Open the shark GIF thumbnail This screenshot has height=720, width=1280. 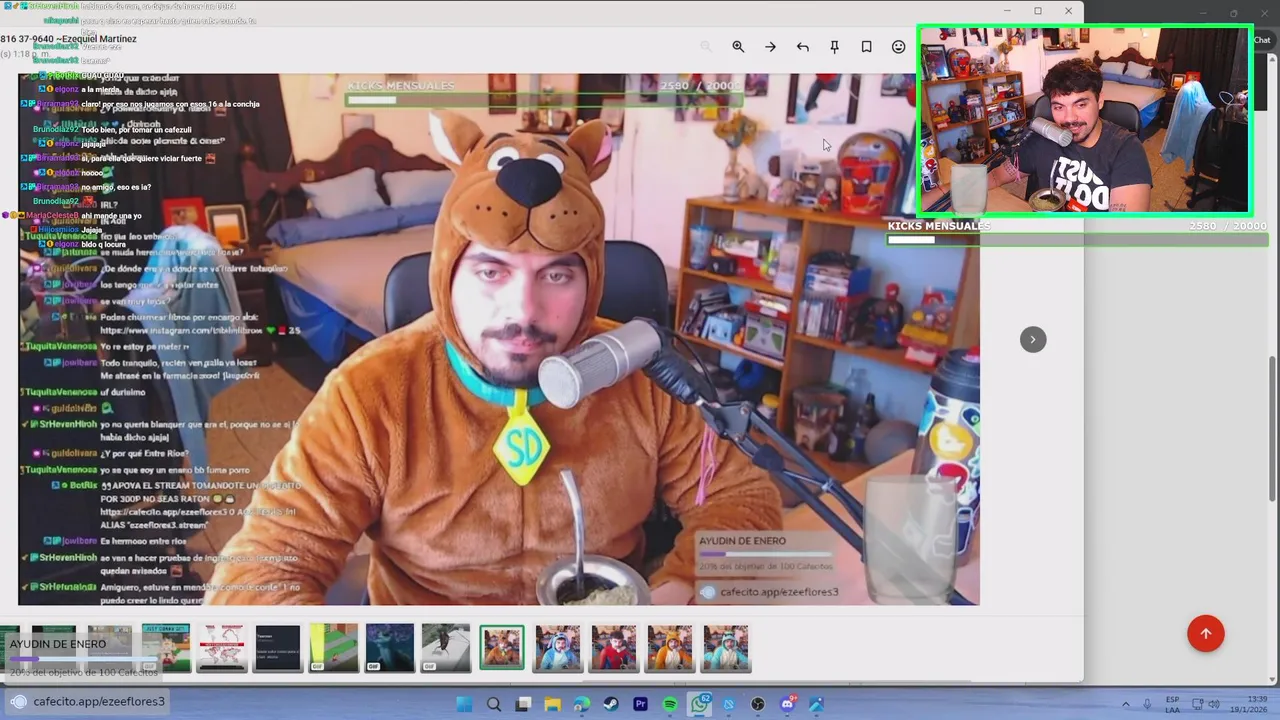389,648
